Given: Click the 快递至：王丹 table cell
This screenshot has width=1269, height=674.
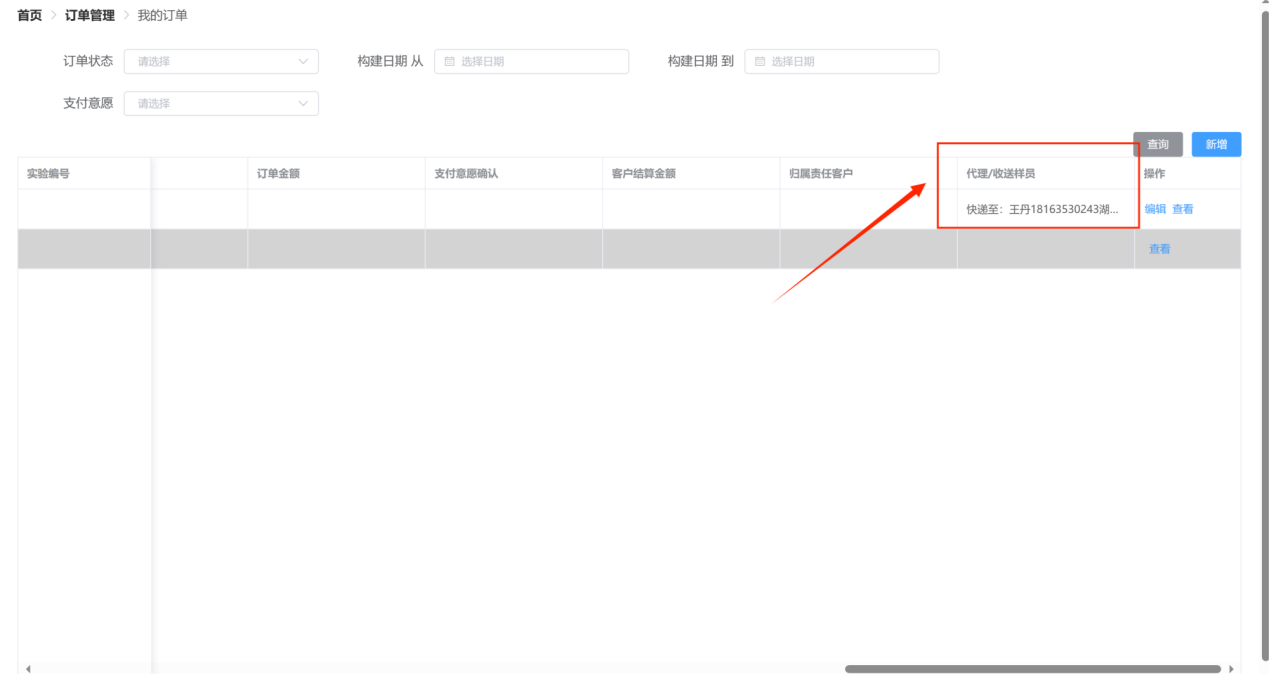Looking at the screenshot, I should pos(1042,209).
